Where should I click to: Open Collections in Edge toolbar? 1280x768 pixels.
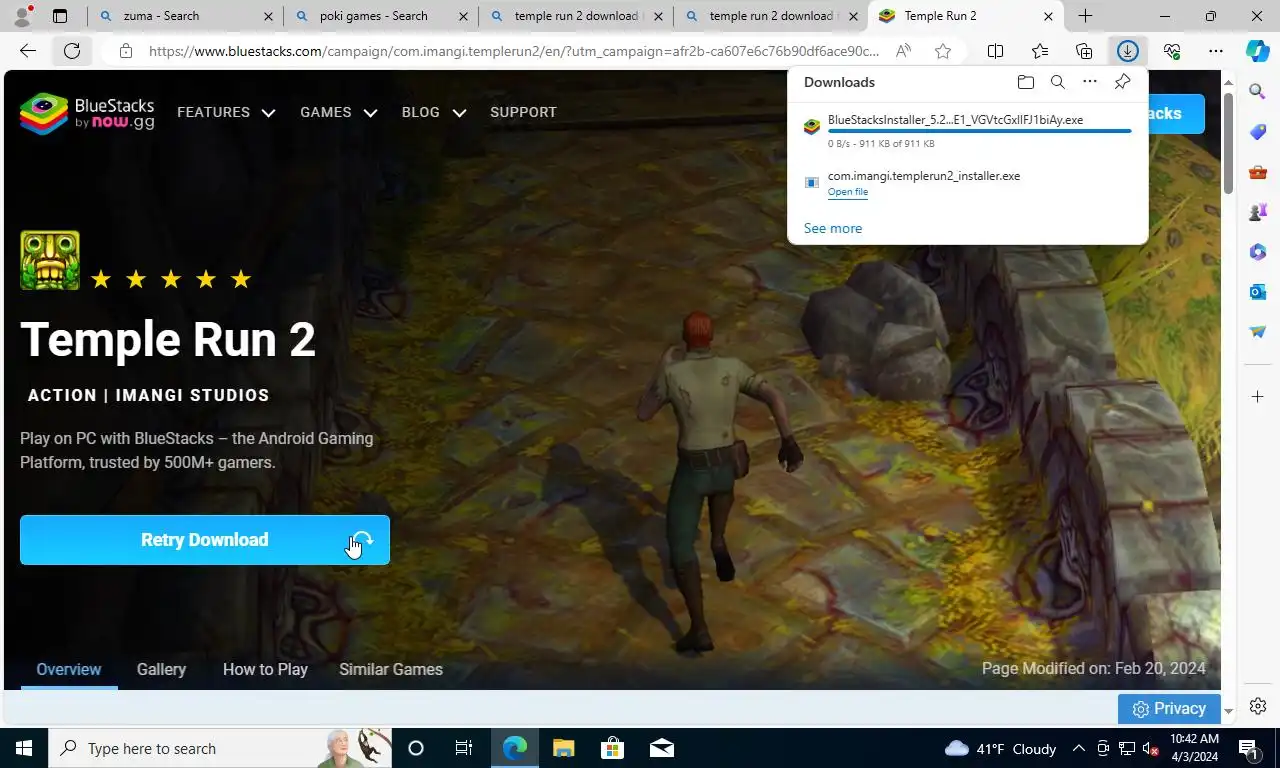pos(1084,51)
